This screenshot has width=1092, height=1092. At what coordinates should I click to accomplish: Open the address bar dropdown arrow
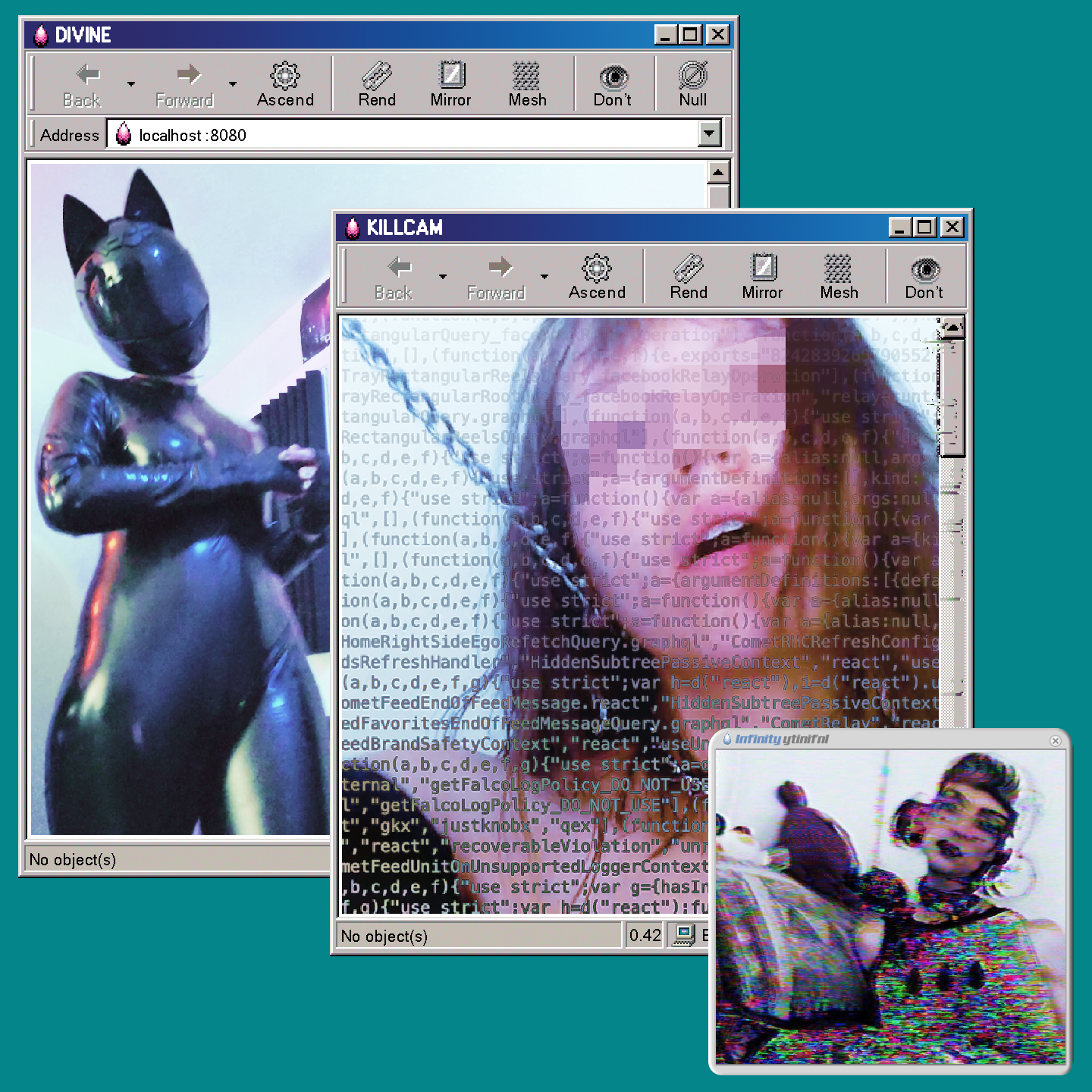pyautogui.click(x=709, y=134)
